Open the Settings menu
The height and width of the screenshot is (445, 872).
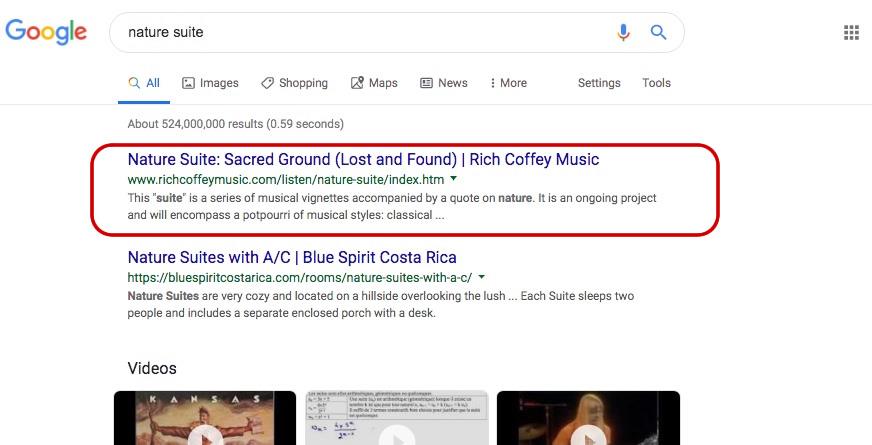tap(599, 83)
